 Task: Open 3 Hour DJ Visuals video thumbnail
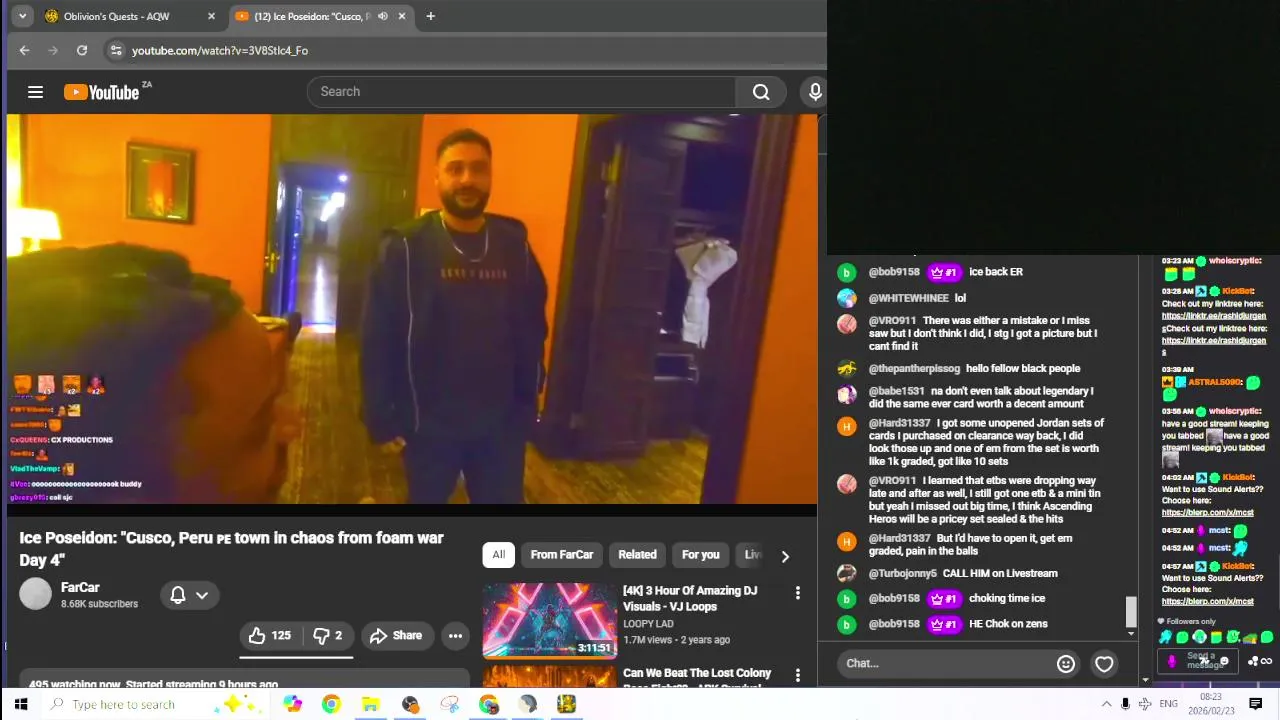pyautogui.click(x=549, y=620)
